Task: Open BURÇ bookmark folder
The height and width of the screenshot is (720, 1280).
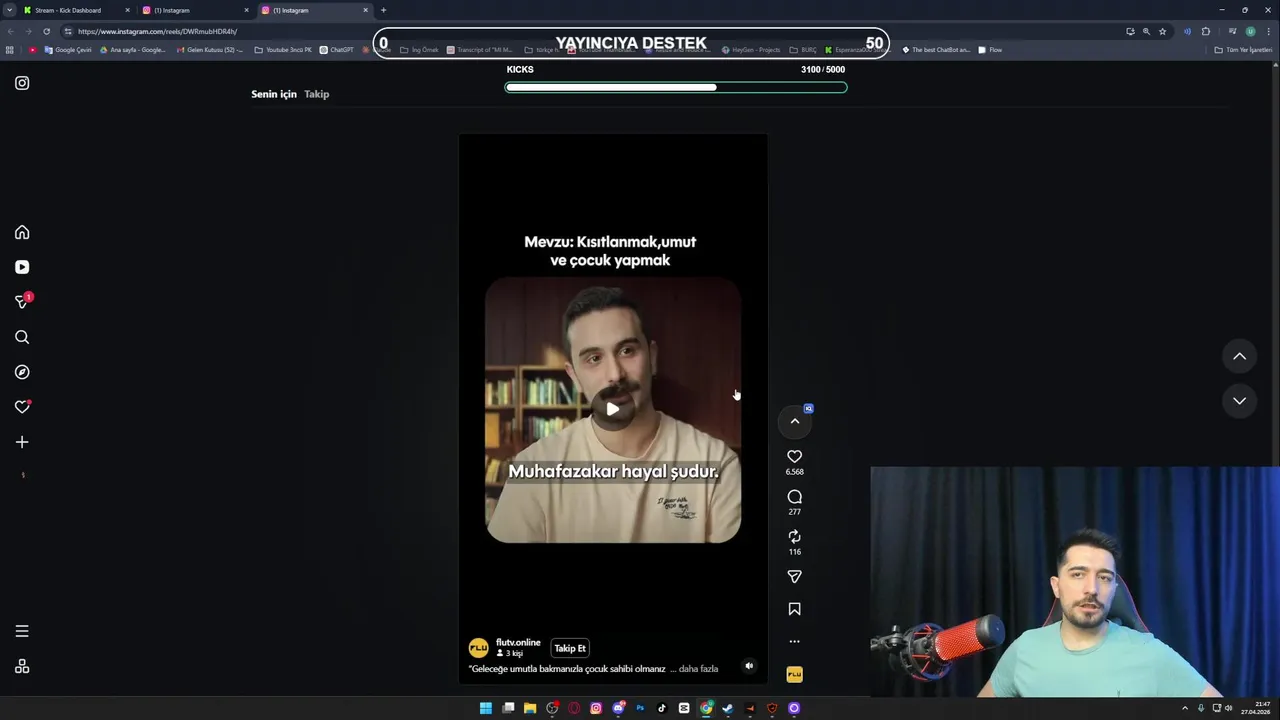Action: (803, 50)
